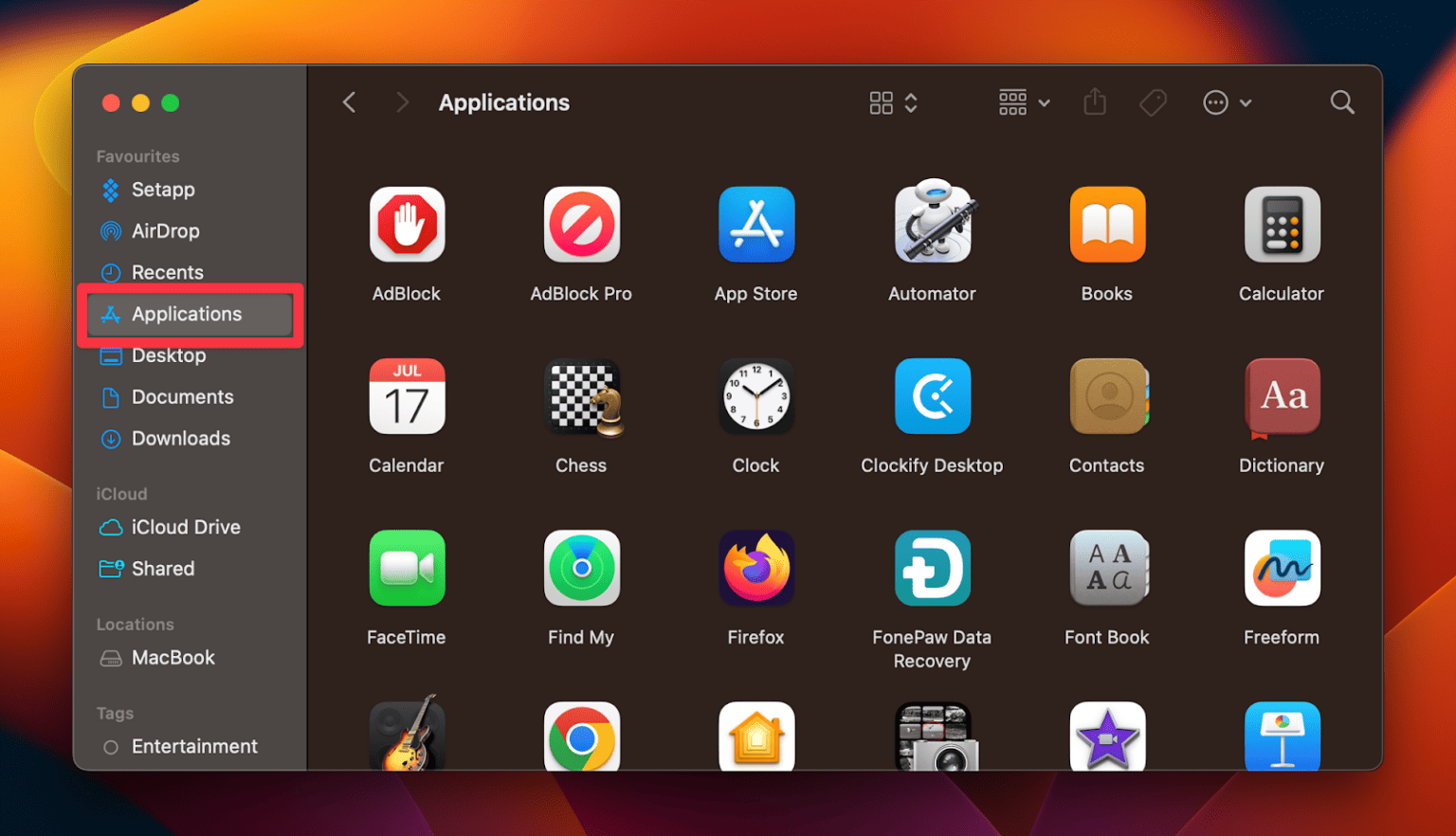Launch AdBlock Pro
The height and width of the screenshot is (836, 1456).
581,225
